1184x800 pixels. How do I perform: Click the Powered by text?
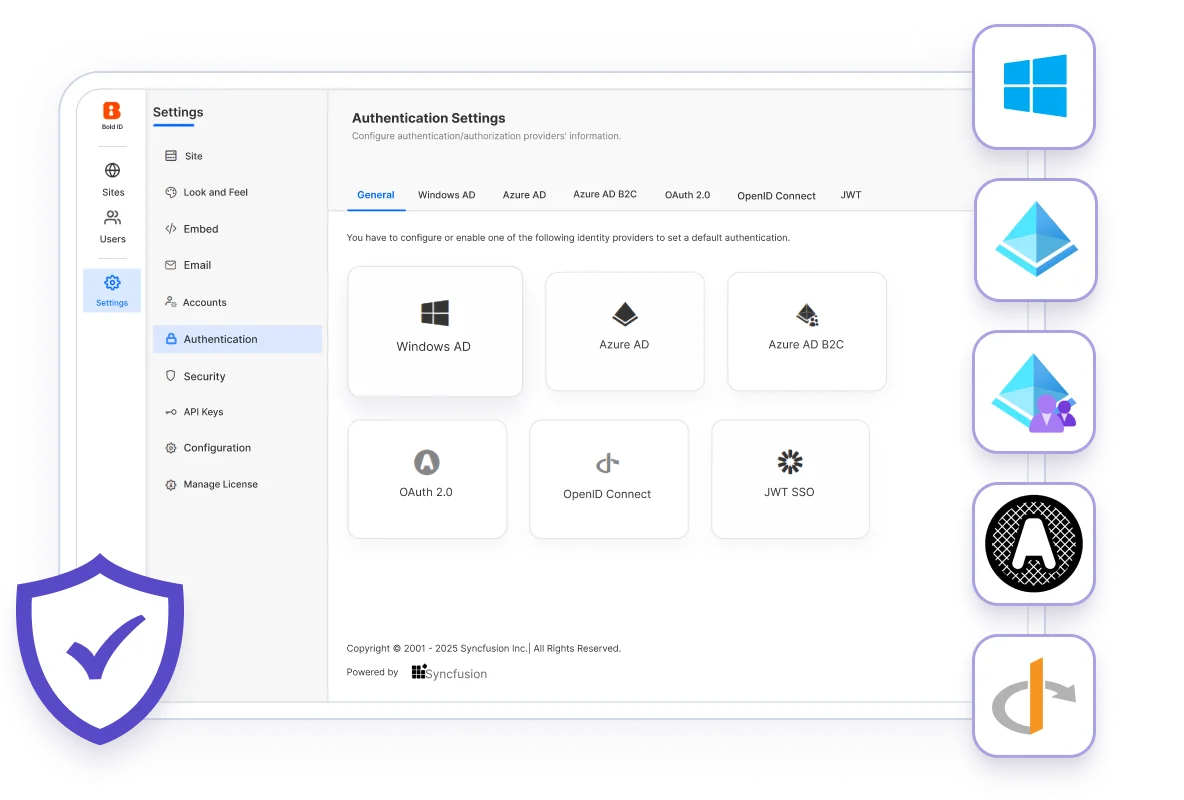372,672
